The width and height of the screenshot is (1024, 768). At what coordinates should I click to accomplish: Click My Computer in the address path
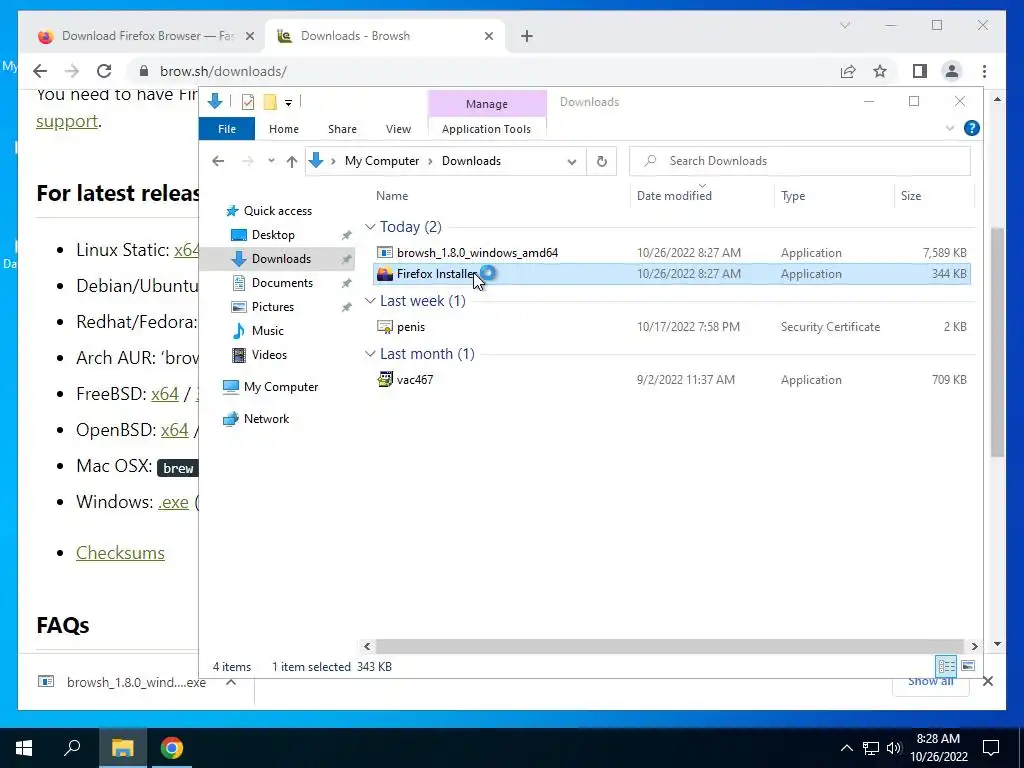click(382, 161)
